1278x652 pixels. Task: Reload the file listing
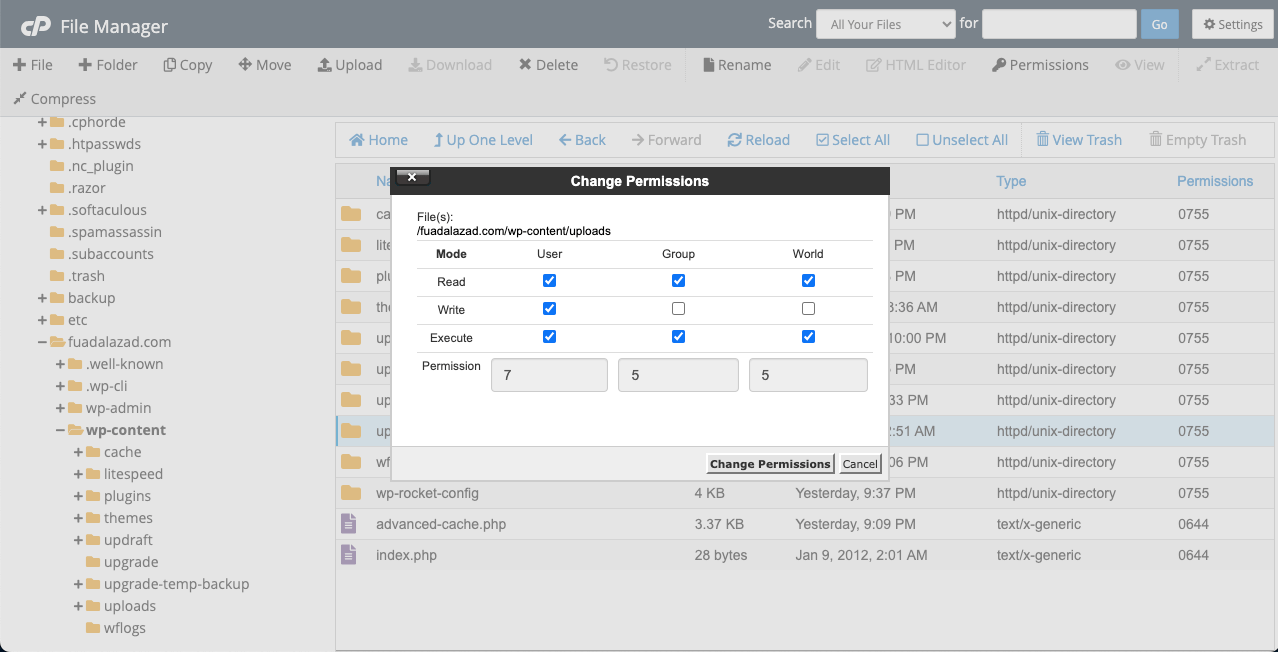coord(758,140)
